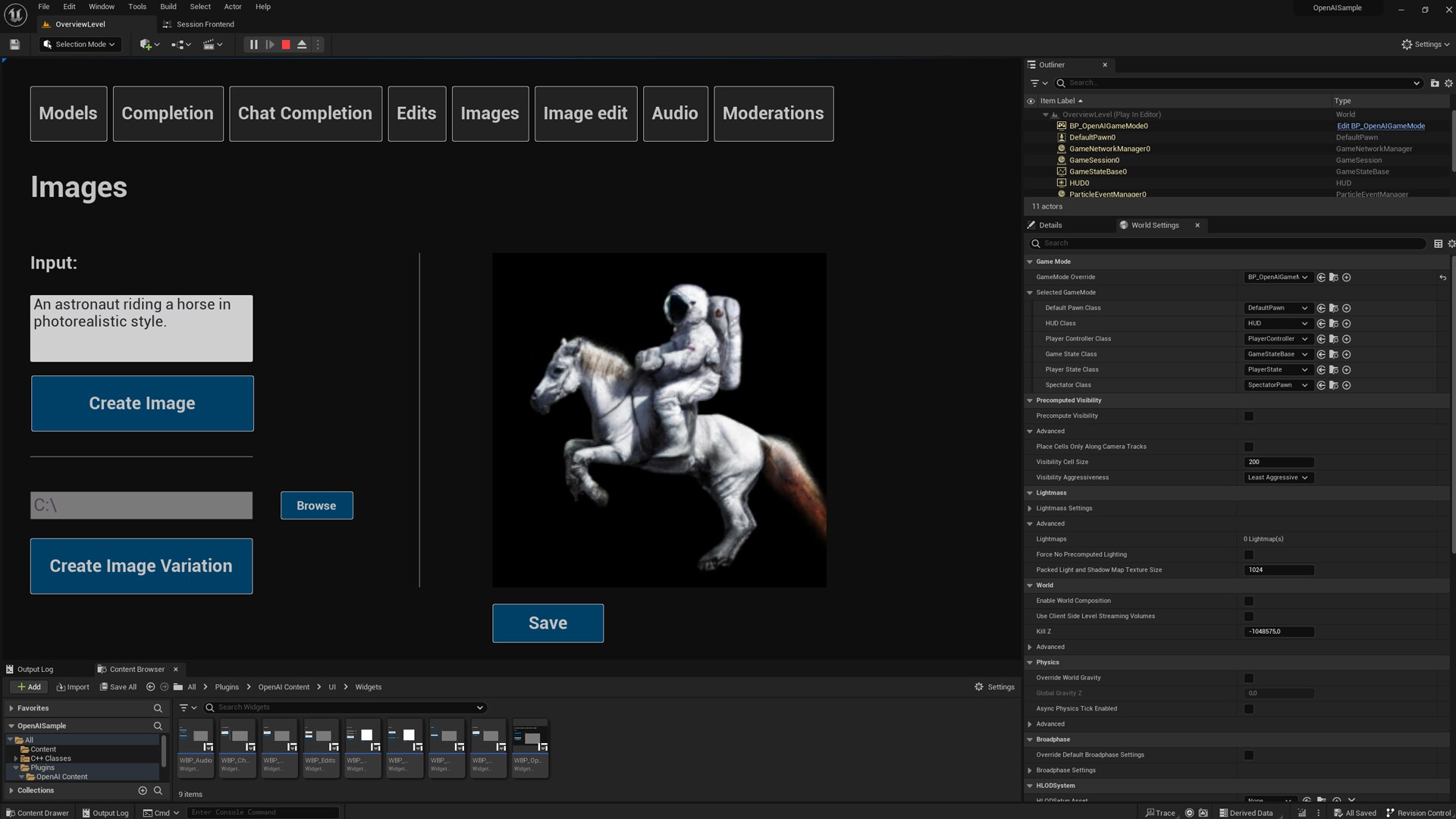1456x819 pixels.
Task: Stop the Play In Editor session
Action: pyautogui.click(x=285, y=44)
